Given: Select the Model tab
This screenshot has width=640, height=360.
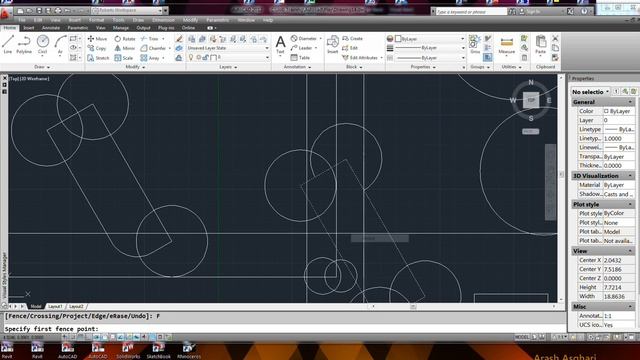Looking at the screenshot, I should (x=36, y=306).
